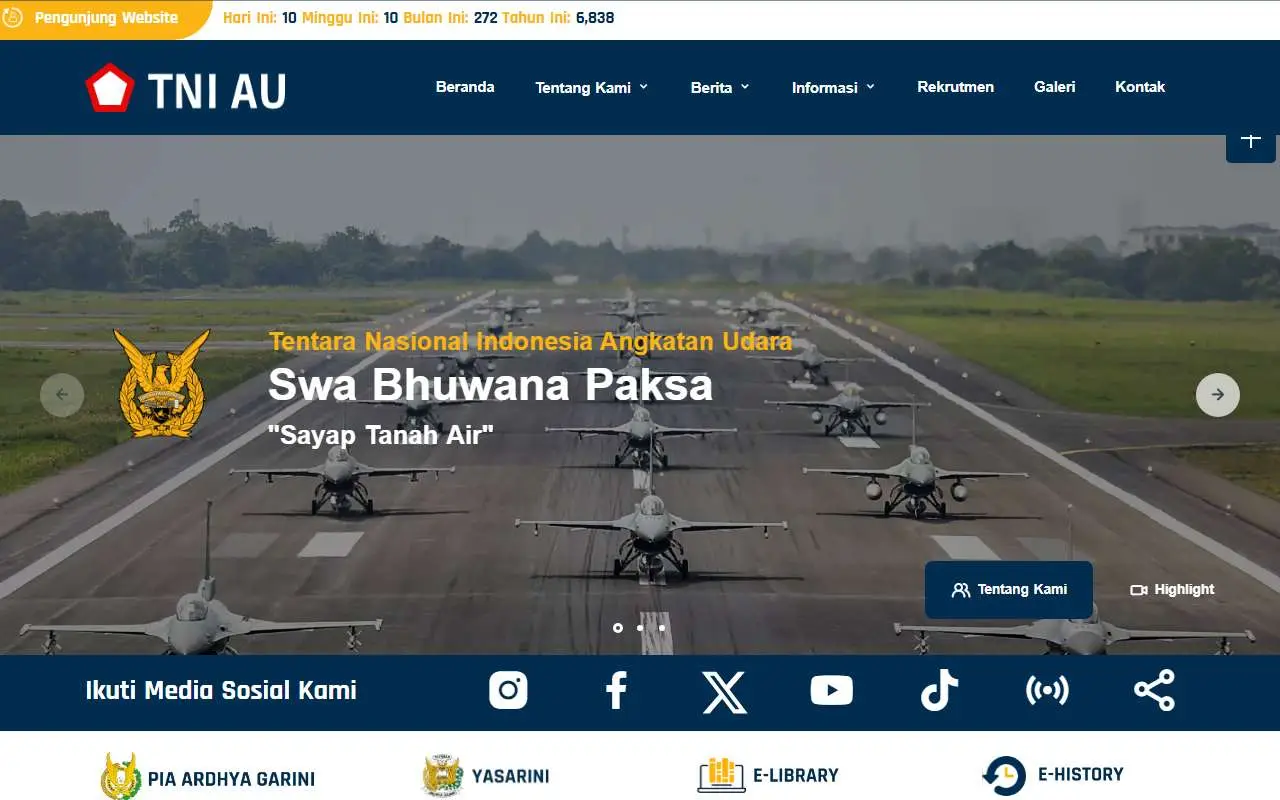Click the share icon in social bar
1280x800 pixels.
[x=1154, y=690]
